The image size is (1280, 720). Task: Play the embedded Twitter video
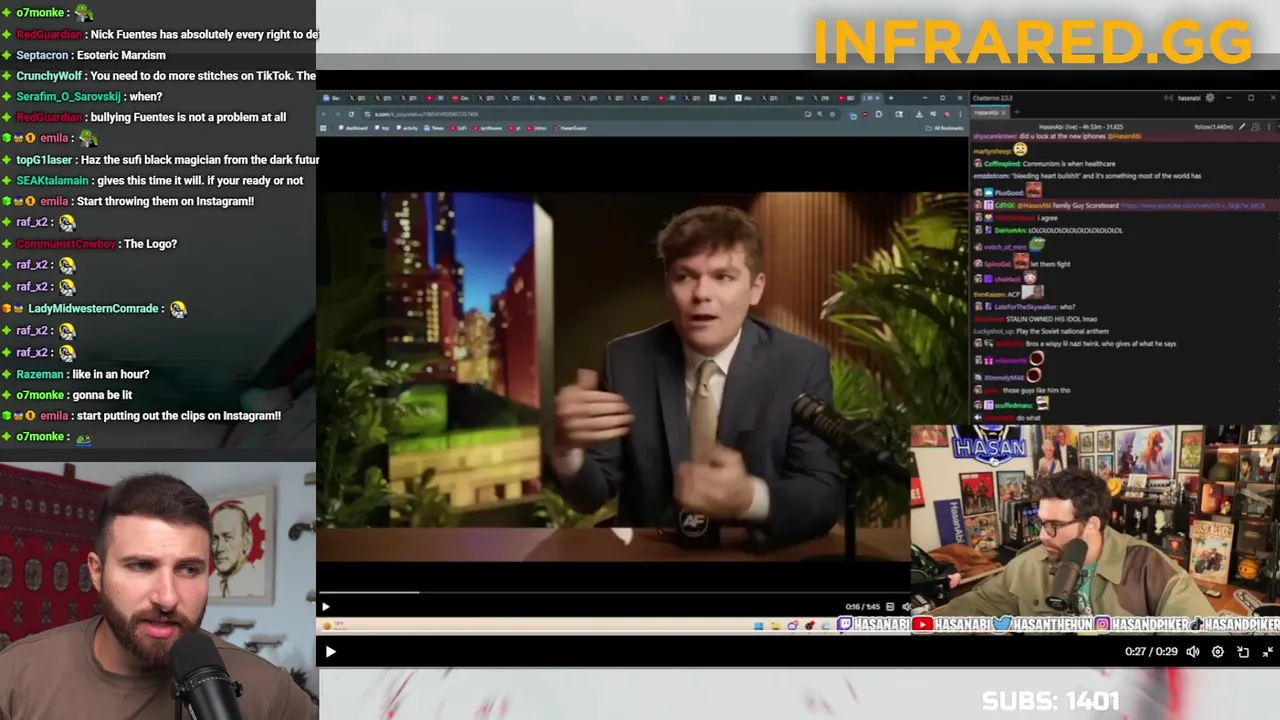click(325, 607)
